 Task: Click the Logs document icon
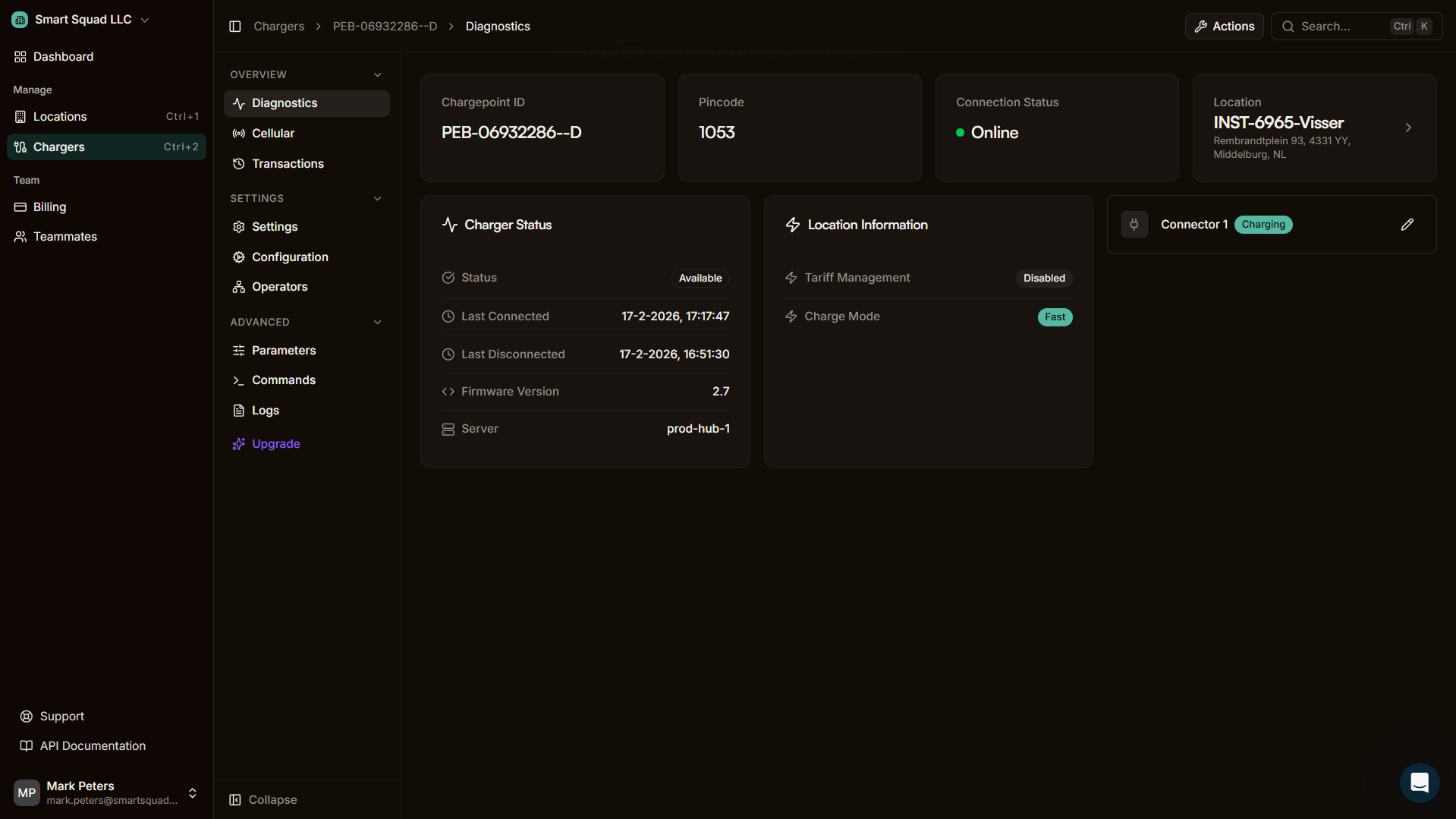238,410
